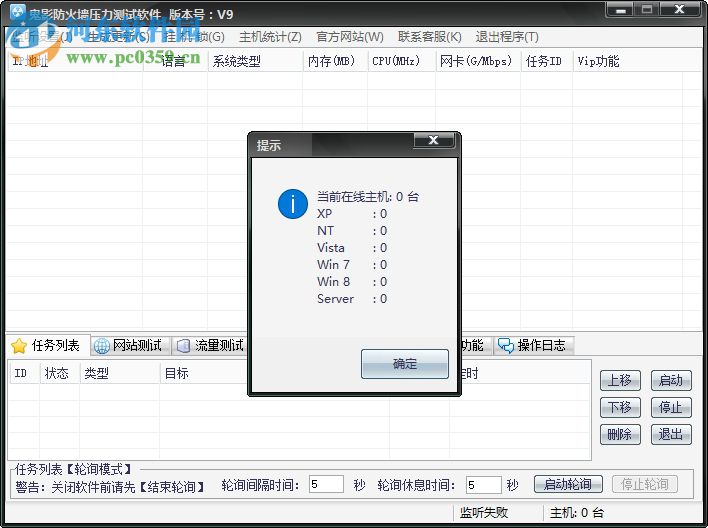708x528 pixels.
Task: Maximize the main application window
Action: pos(647,9)
